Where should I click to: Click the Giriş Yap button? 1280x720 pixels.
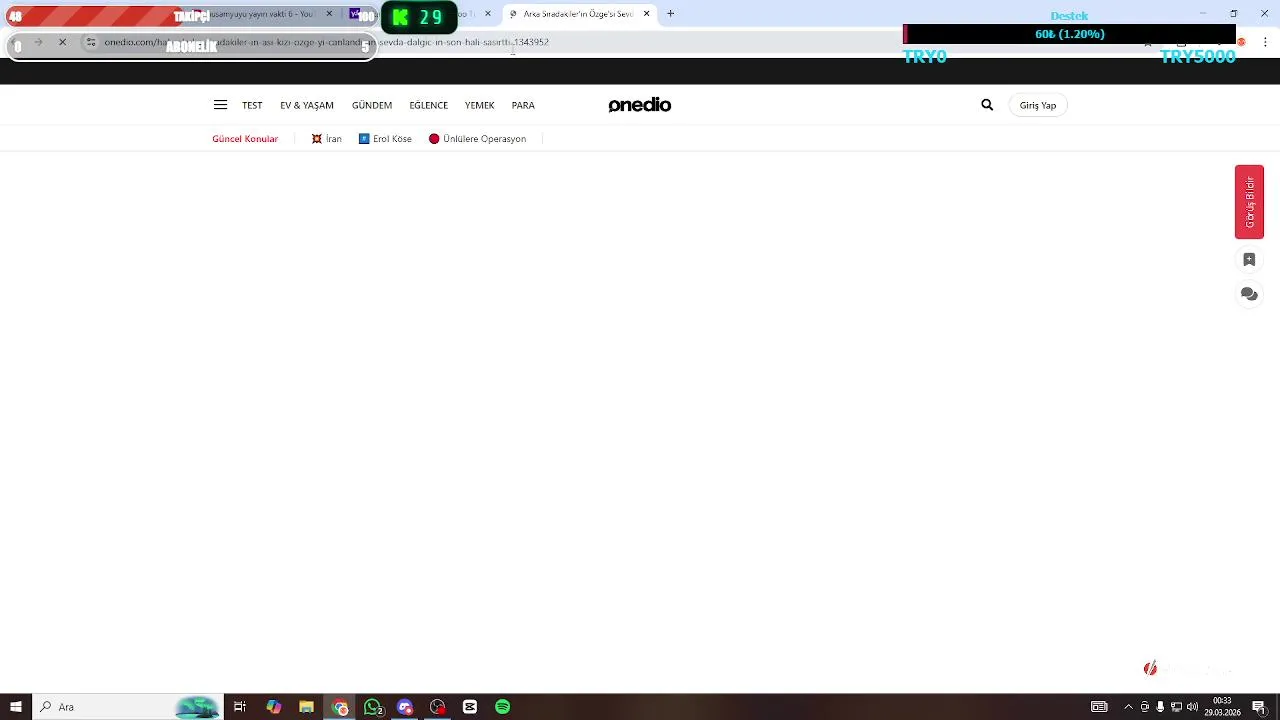(x=1038, y=105)
